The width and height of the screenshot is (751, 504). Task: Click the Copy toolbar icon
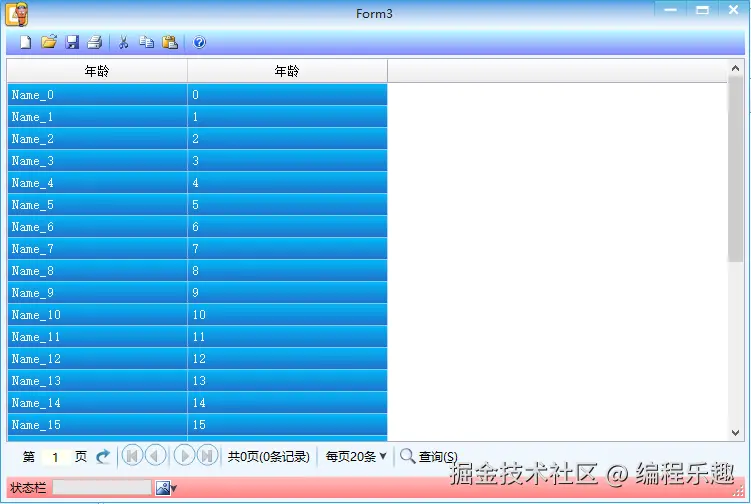(147, 42)
